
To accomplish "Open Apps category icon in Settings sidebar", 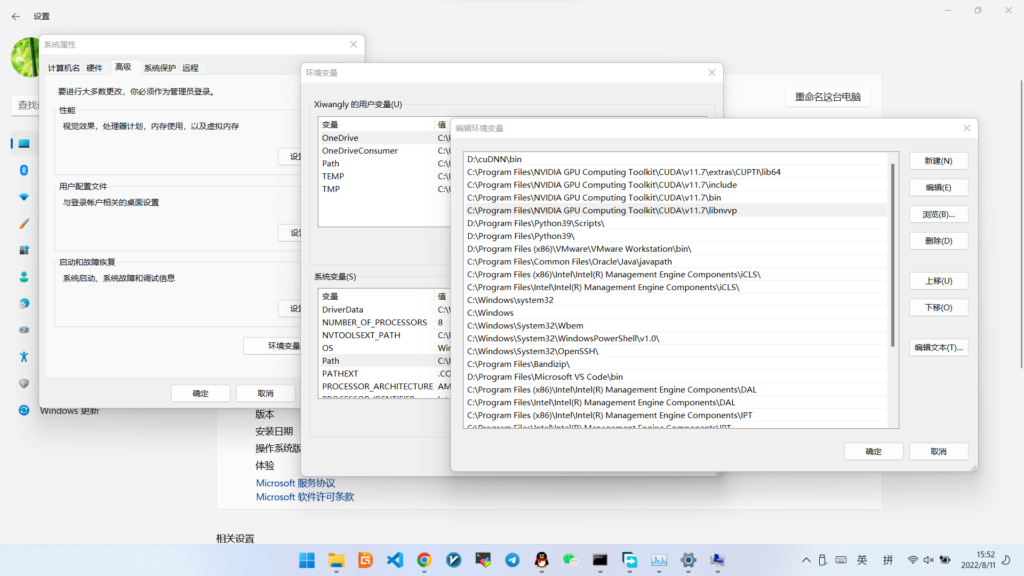I will tap(24, 250).
